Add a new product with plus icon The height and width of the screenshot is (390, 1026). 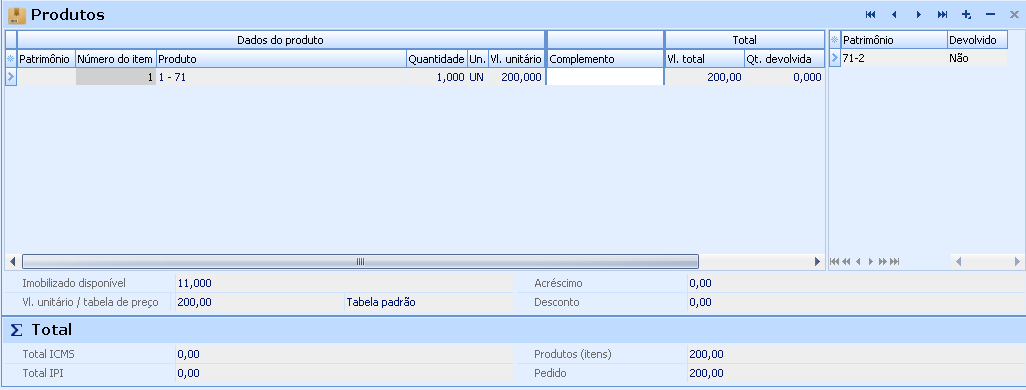(966, 14)
